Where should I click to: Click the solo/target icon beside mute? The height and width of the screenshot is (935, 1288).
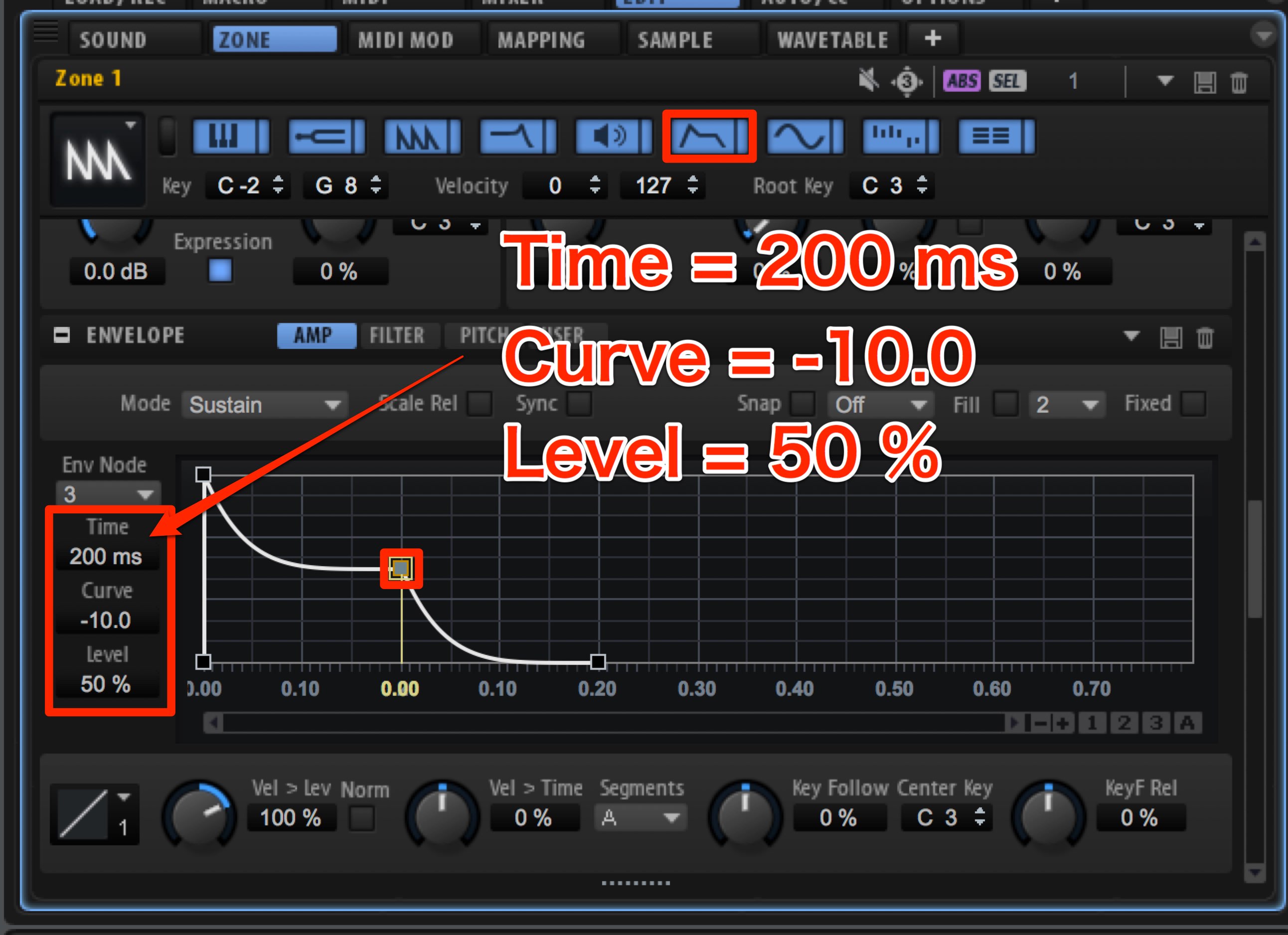pyautogui.click(x=906, y=81)
